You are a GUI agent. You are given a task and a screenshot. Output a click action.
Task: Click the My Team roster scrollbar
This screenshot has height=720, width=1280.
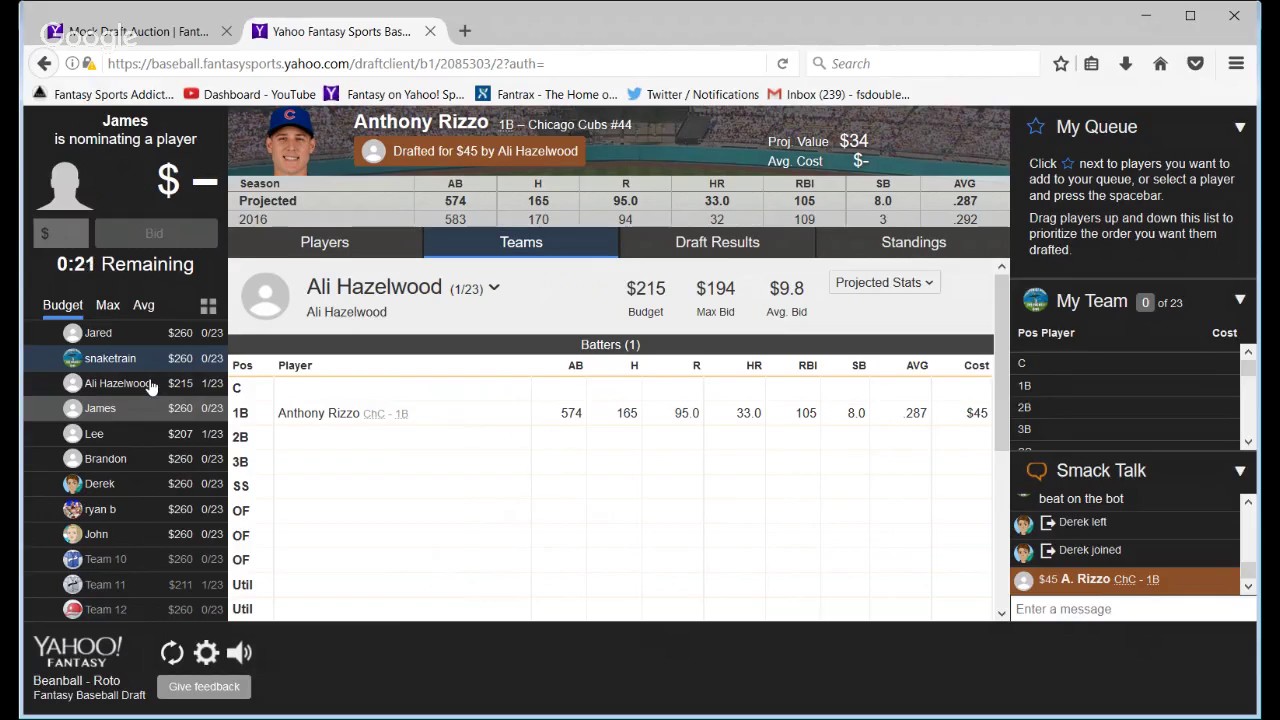coord(1248,368)
